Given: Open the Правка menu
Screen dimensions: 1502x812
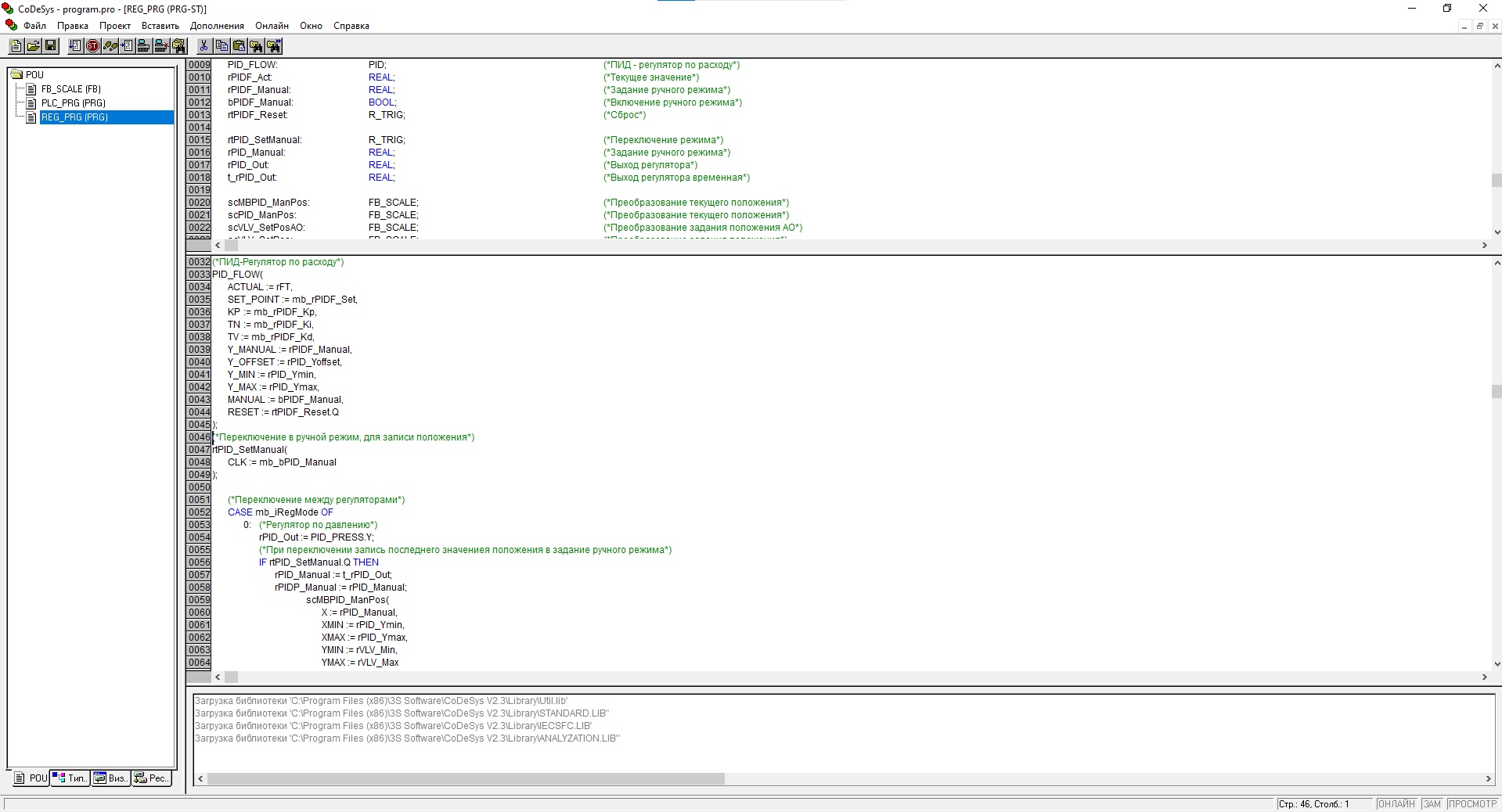Looking at the screenshot, I should (73, 26).
